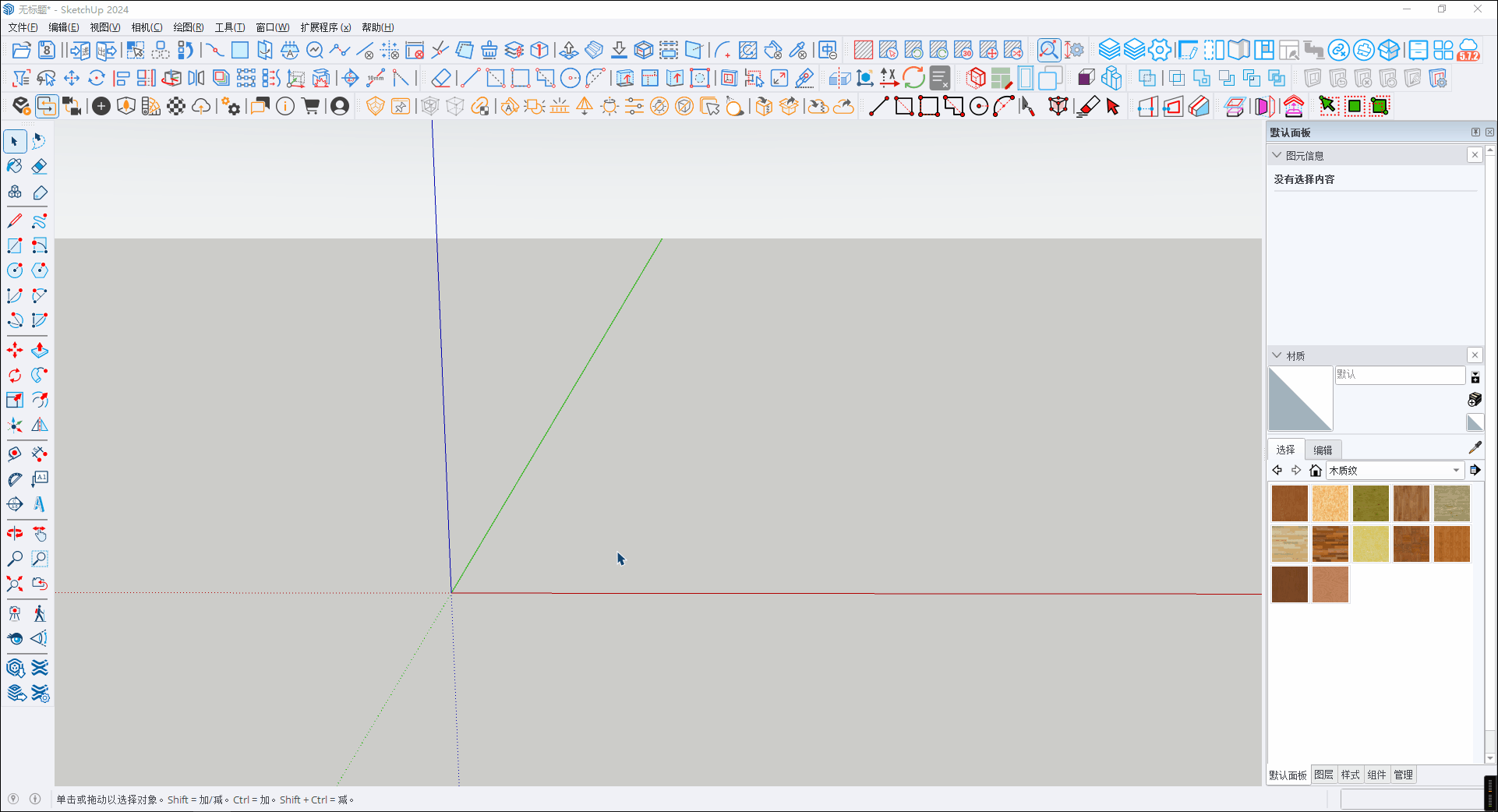
Task: Close the 图元信息 panel
Action: [1475, 155]
